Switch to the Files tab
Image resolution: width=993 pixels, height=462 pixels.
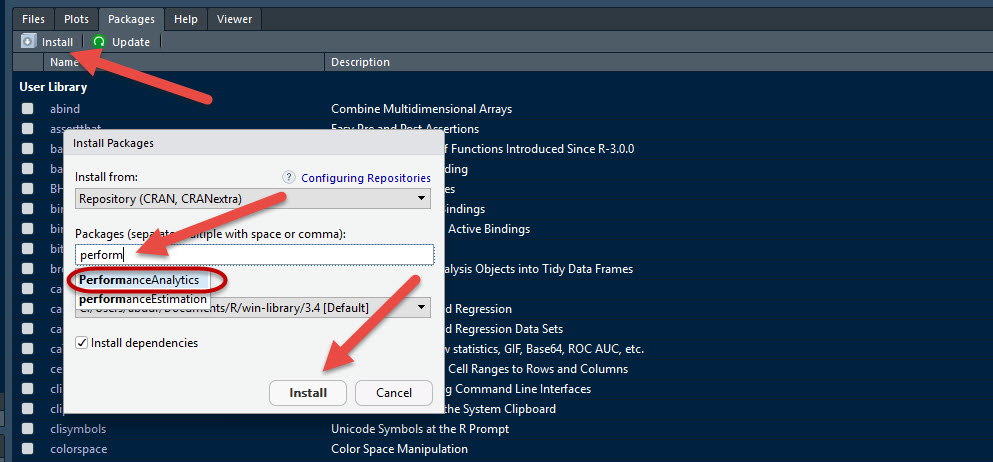click(x=34, y=18)
